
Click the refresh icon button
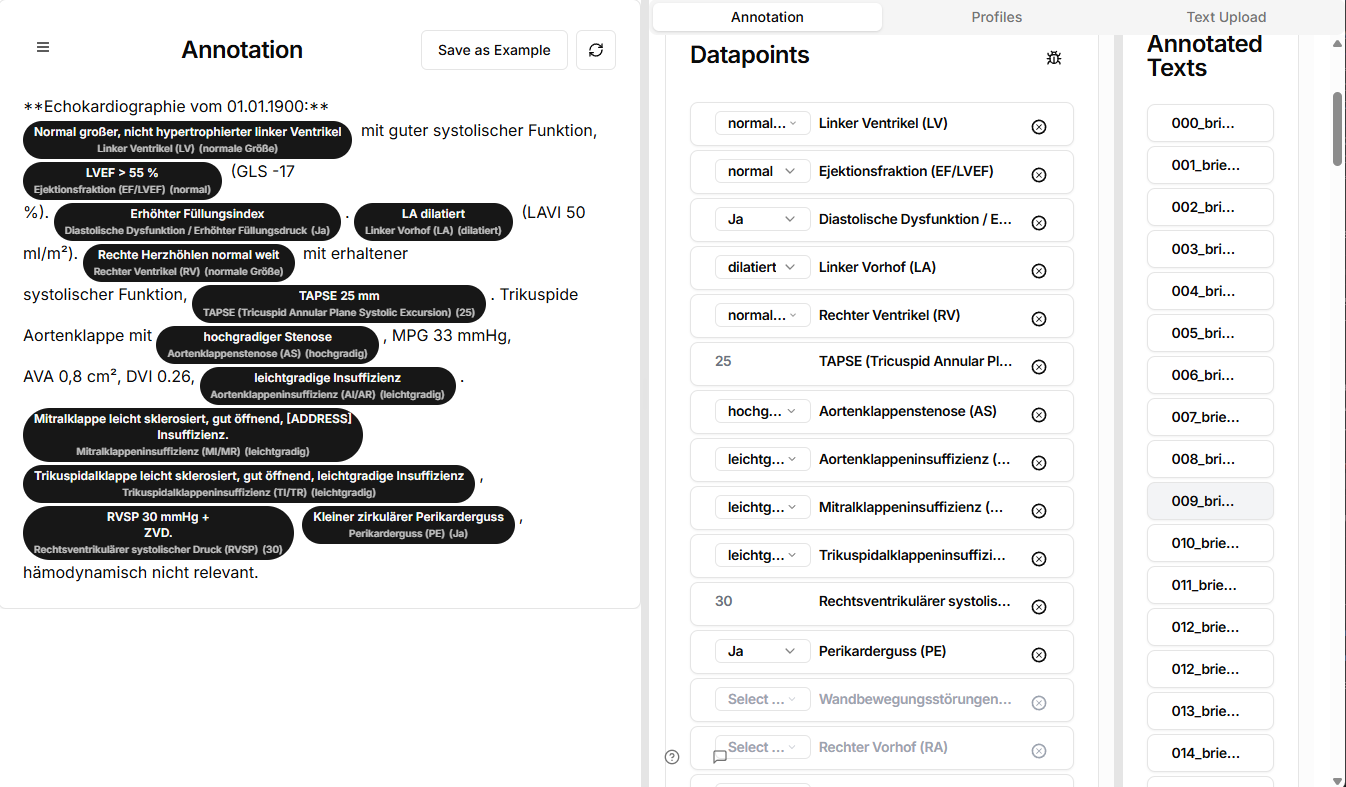[x=596, y=50]
